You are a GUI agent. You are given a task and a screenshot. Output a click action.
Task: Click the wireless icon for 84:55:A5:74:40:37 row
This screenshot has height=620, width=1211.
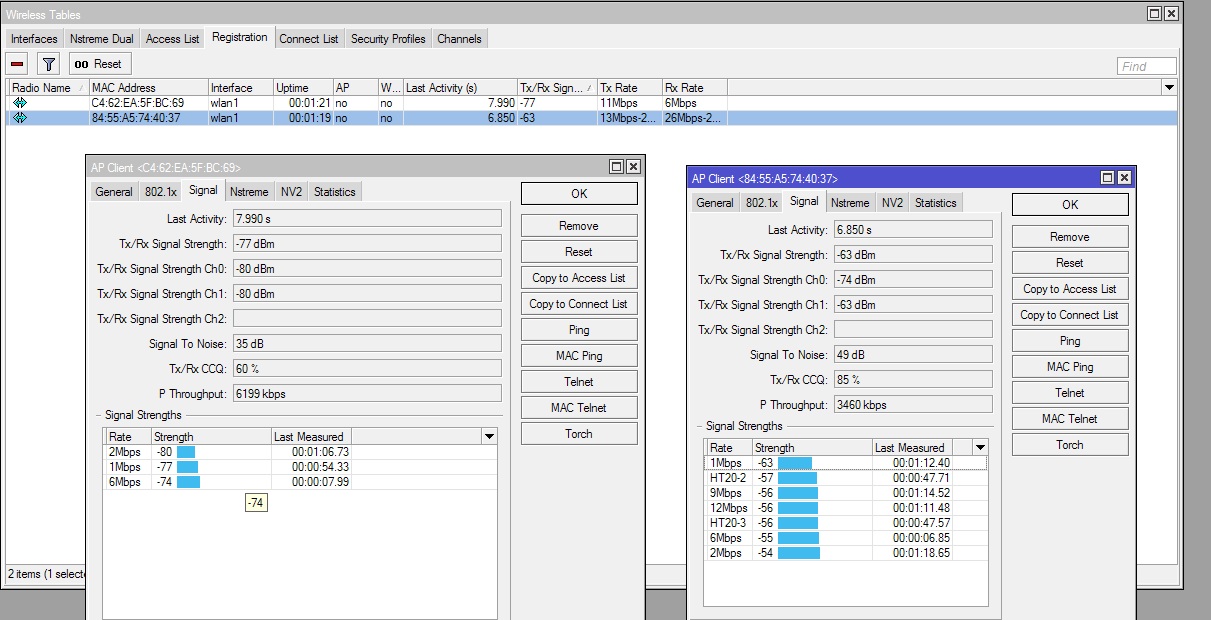point(20,118)
